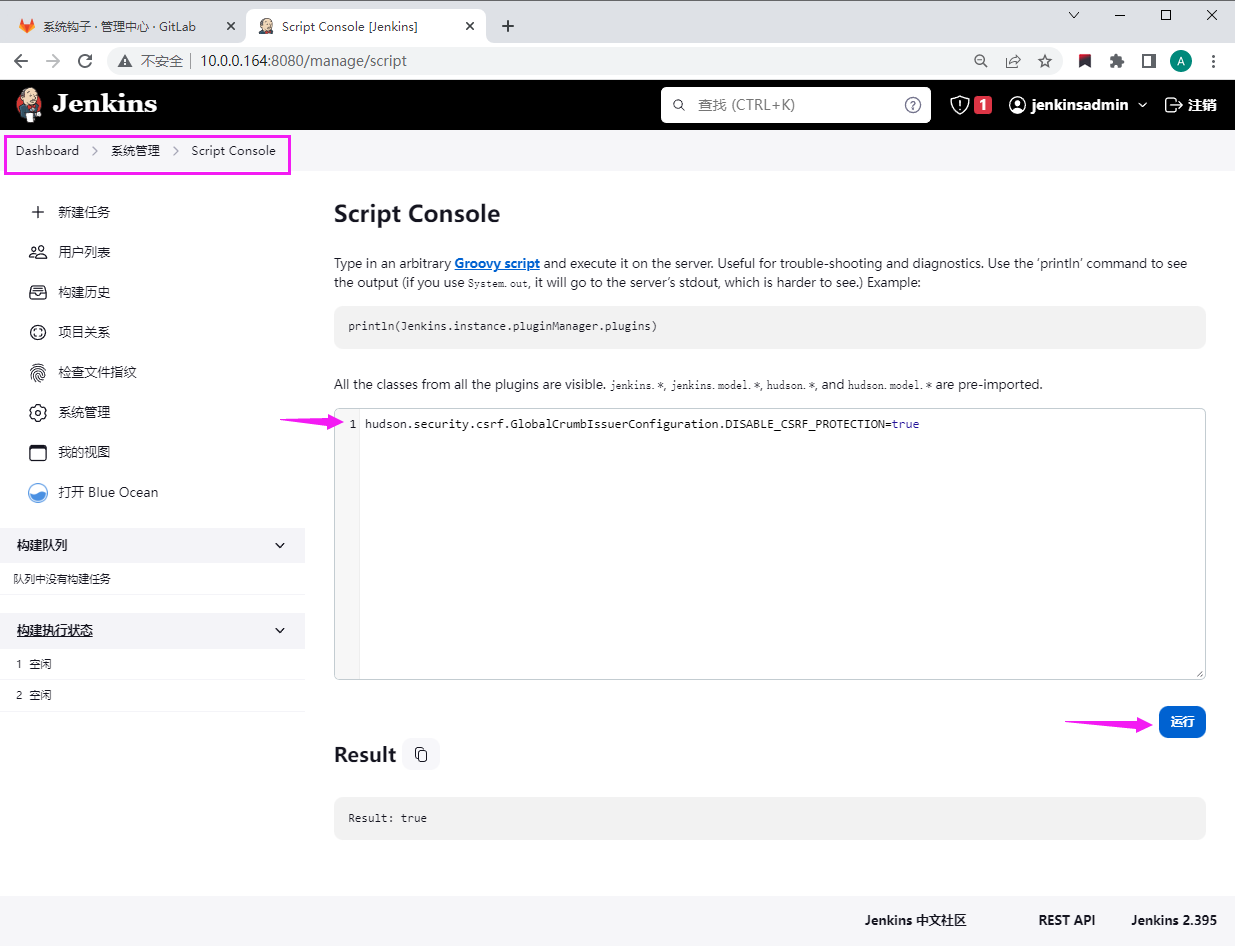
Task: Click the jenkinsadmin user avatar icon
Action: pyautogui.click(x=1017, y=105)
